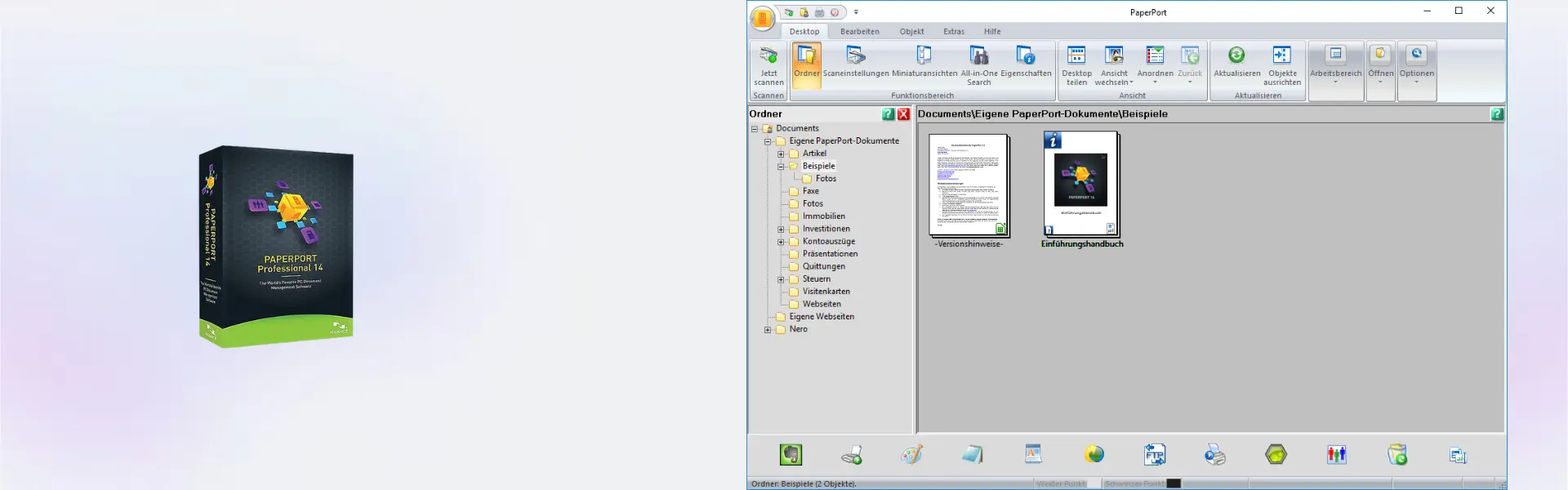
Task: Click the blue info badge on Einführungshandbuch
Action: (x=1053, y=140)
